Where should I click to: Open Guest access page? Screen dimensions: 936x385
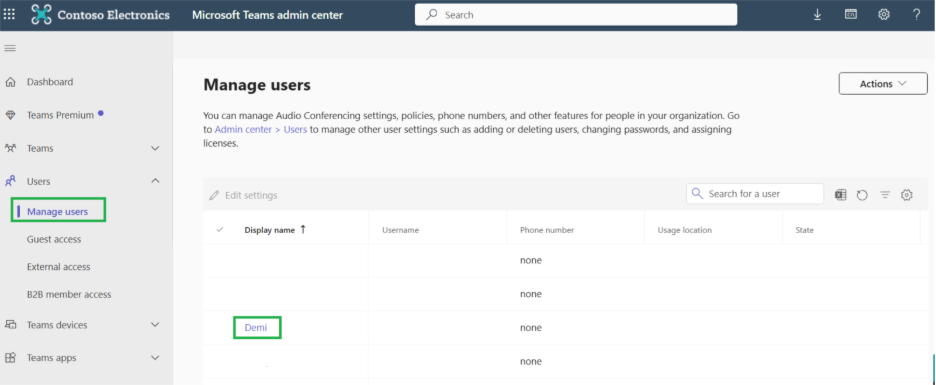[54, 239]
